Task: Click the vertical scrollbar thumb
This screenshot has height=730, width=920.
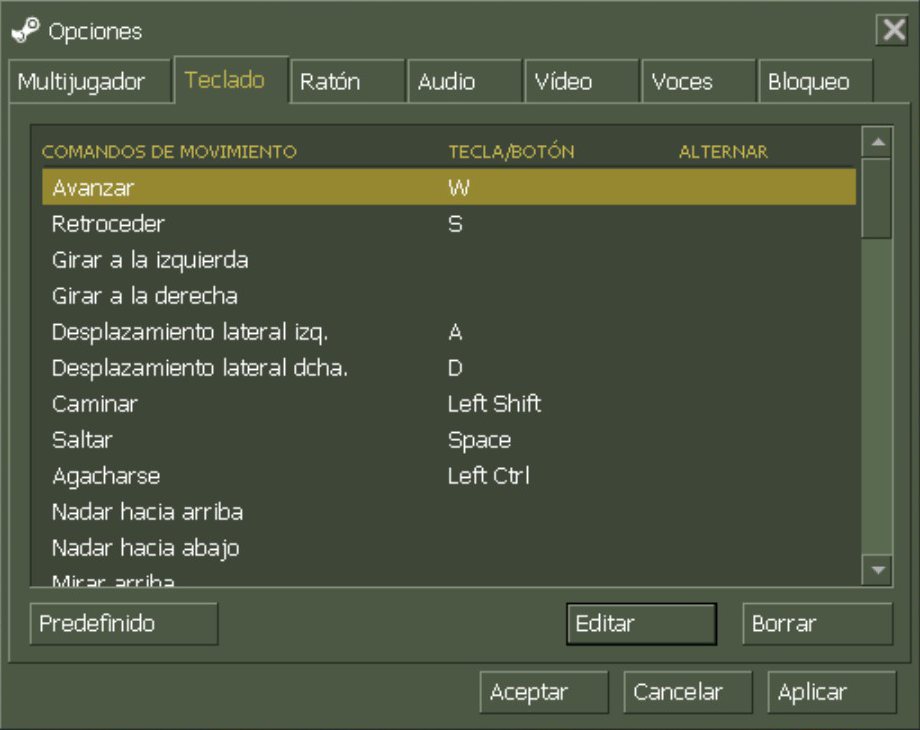Action: pyautogui.click(x=877, y=197)
